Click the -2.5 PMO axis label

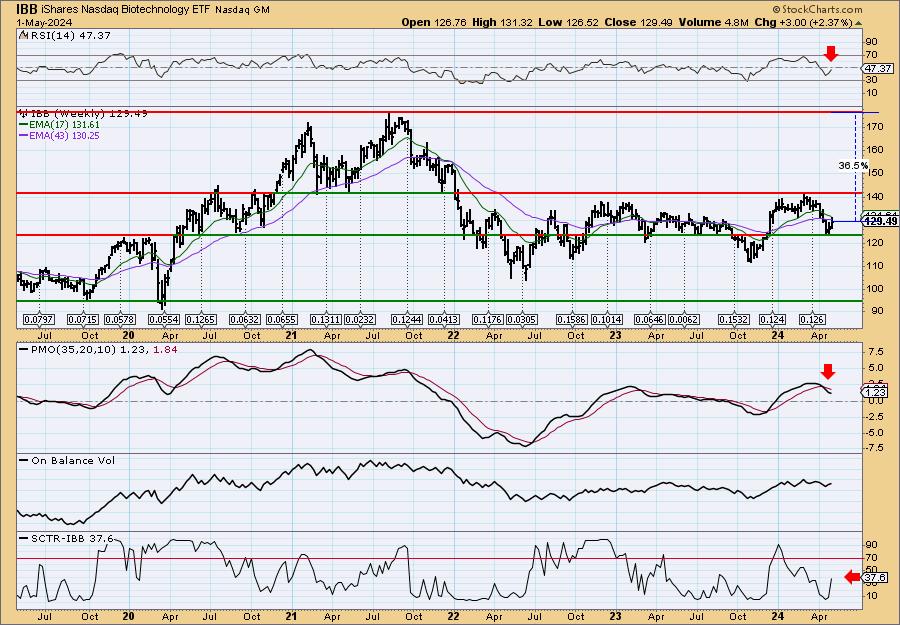point(876,417)
